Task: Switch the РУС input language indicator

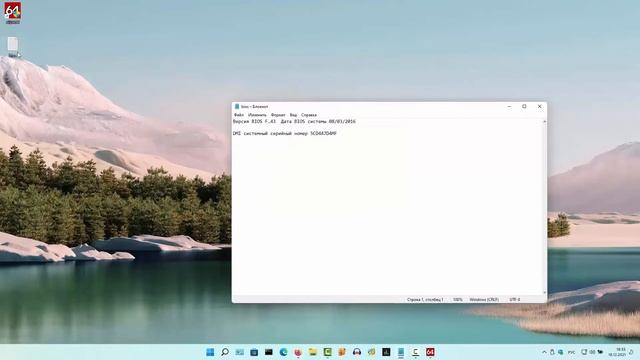Action: tap(571, 352)
